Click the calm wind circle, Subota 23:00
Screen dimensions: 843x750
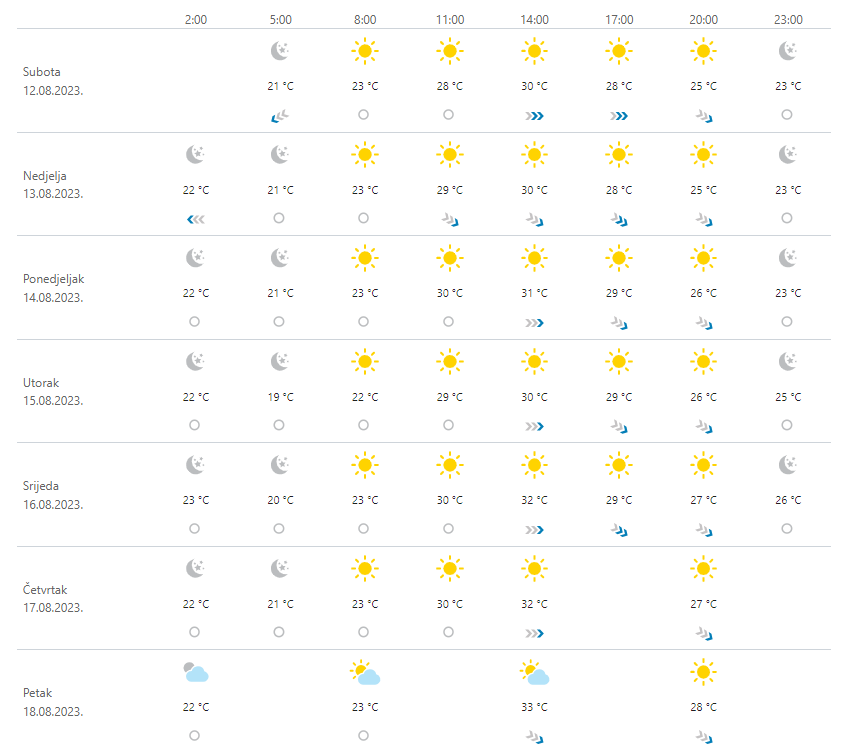pyautogui.click(x=787, y=115)
